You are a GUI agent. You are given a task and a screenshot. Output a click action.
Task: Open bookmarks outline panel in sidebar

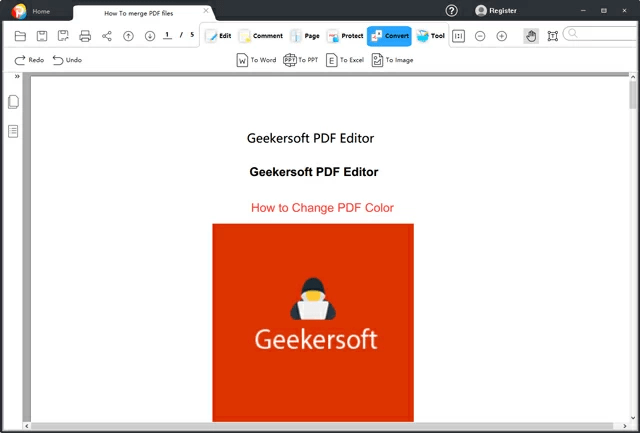tap(14, 131)
